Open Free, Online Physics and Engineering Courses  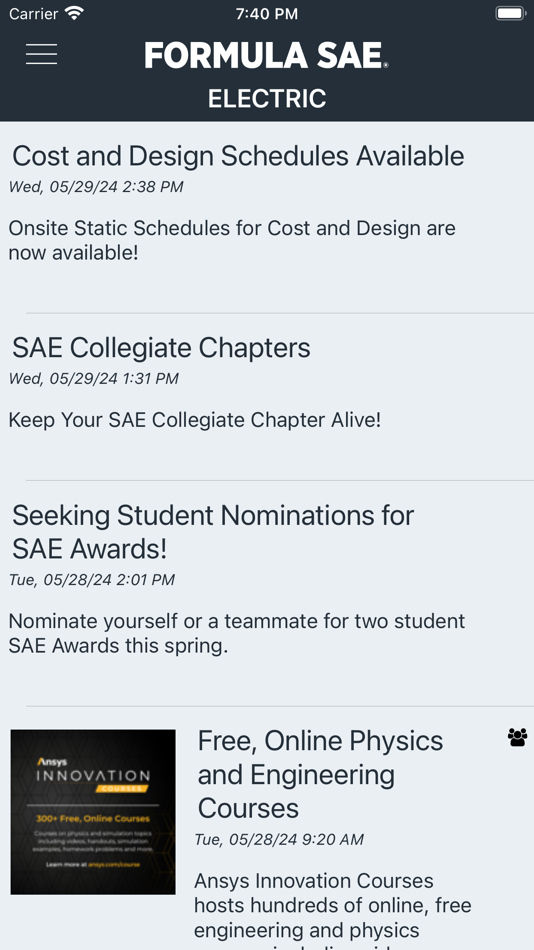coord(320,774)
